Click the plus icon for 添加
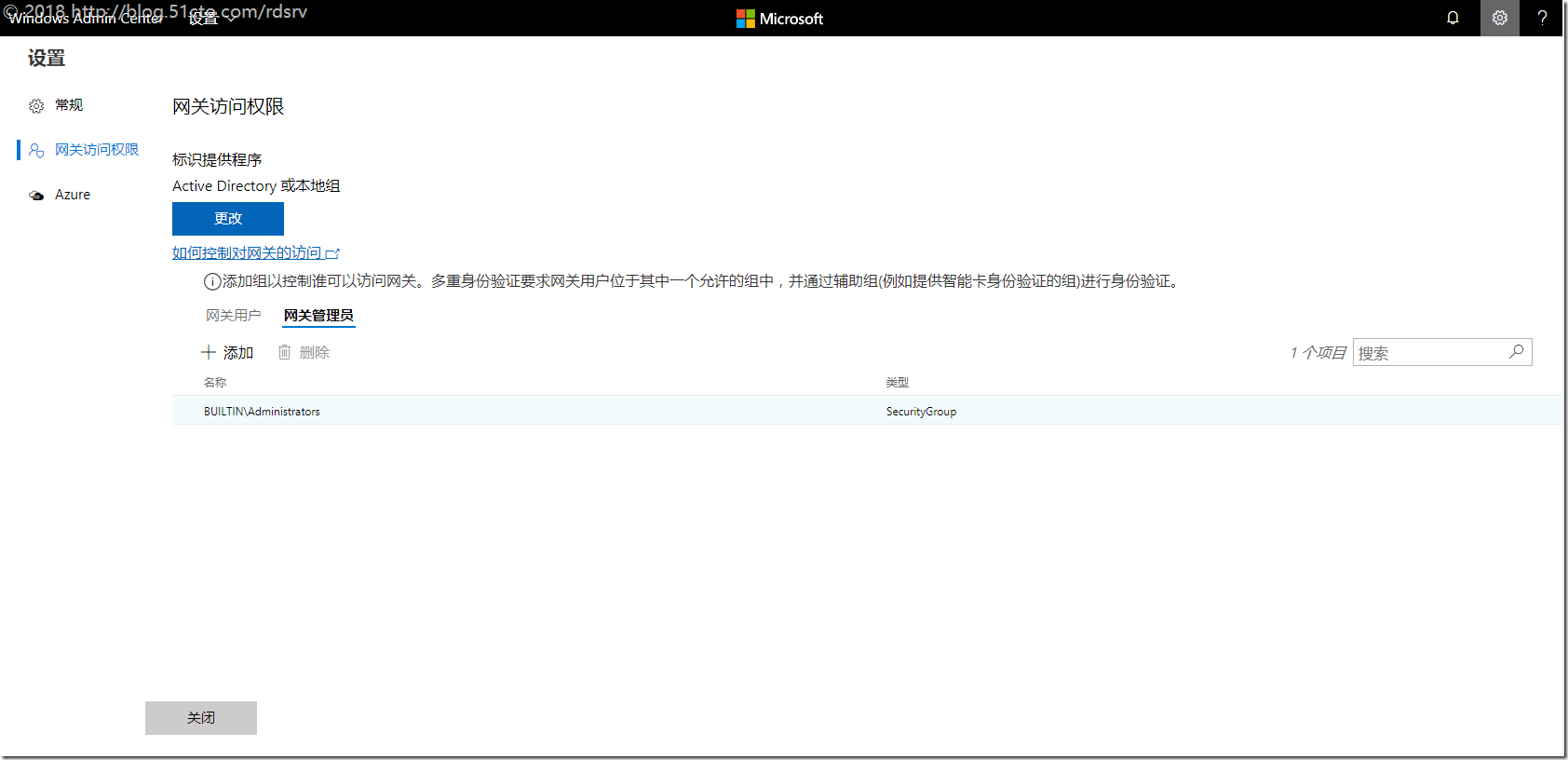The image size is (1568, 760). 209,352
